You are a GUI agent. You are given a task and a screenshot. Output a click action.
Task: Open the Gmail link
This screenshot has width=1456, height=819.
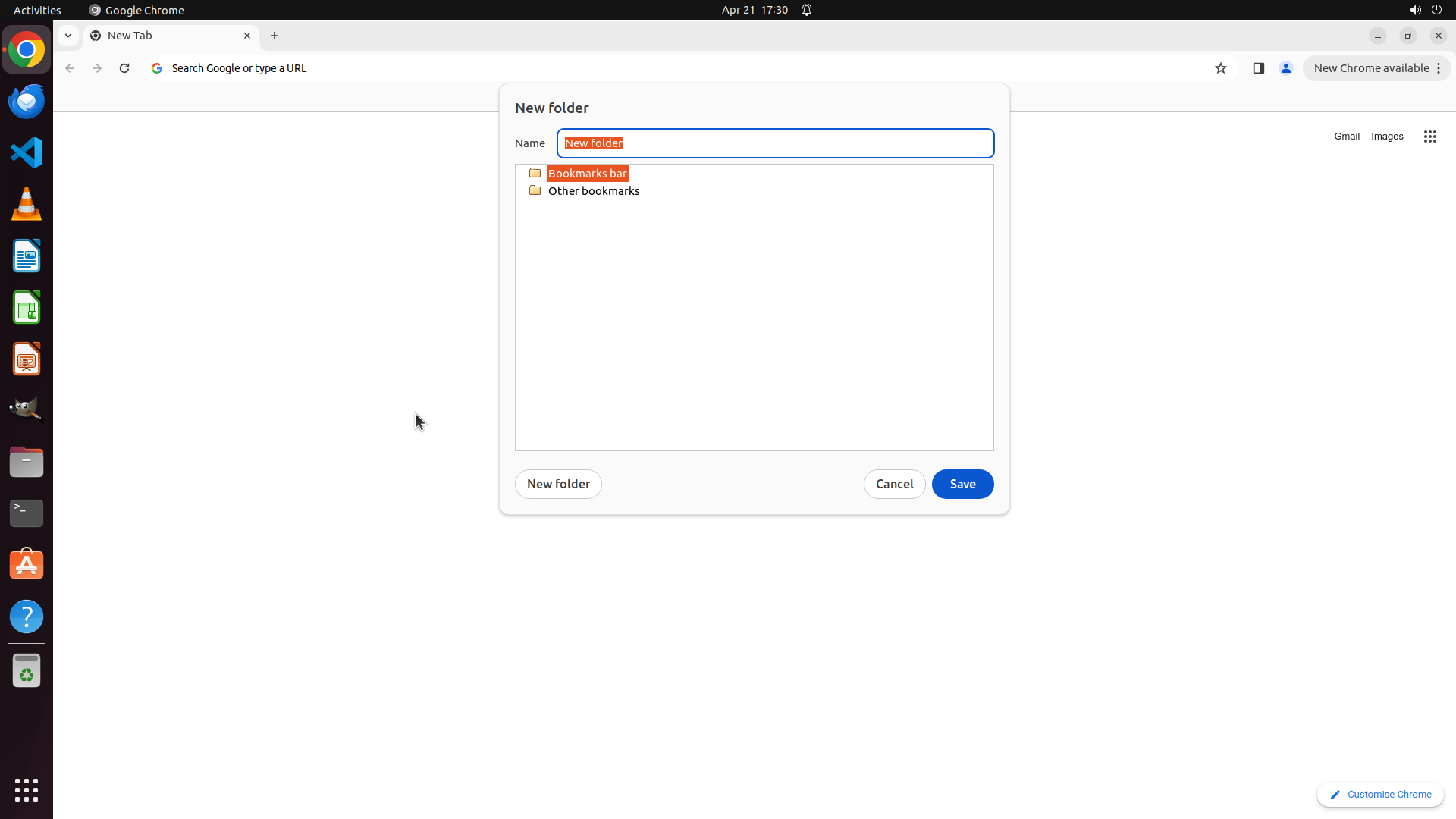click(1346, 136)
